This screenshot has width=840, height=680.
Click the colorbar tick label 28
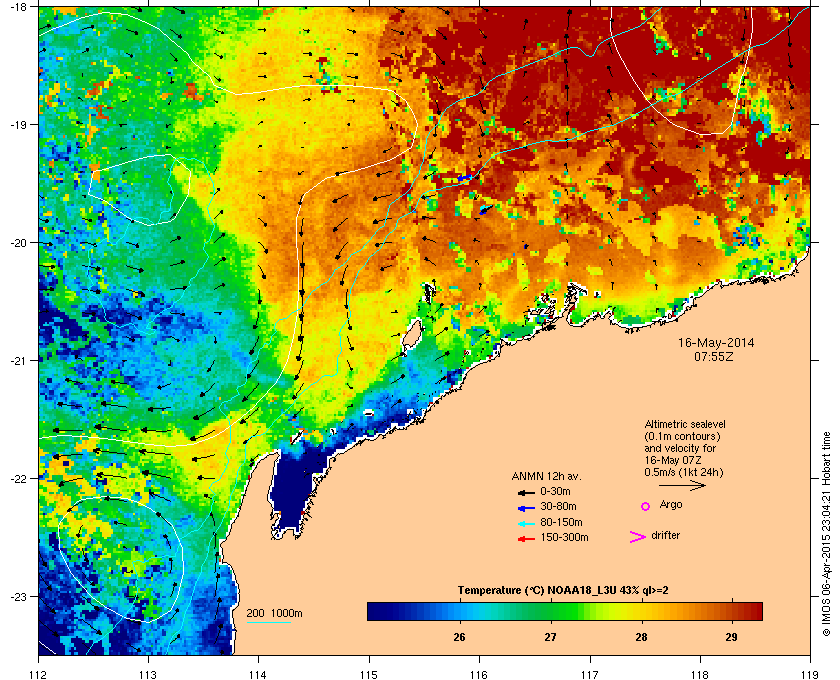pos(641,637)
